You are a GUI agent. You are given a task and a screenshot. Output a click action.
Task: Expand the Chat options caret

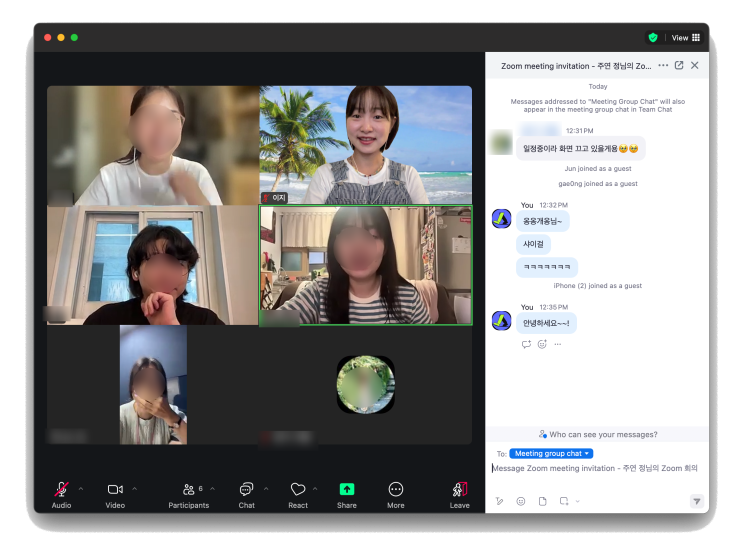click(266, 488)
